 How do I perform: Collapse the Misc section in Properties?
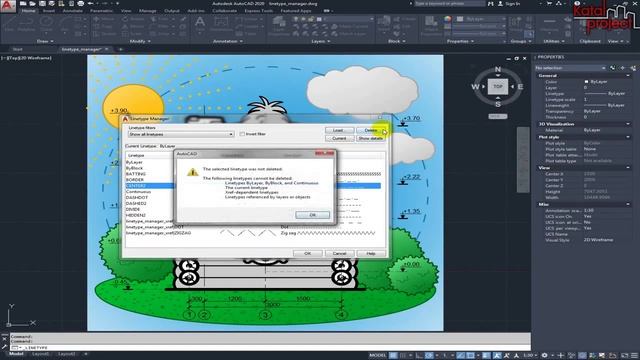628,204
